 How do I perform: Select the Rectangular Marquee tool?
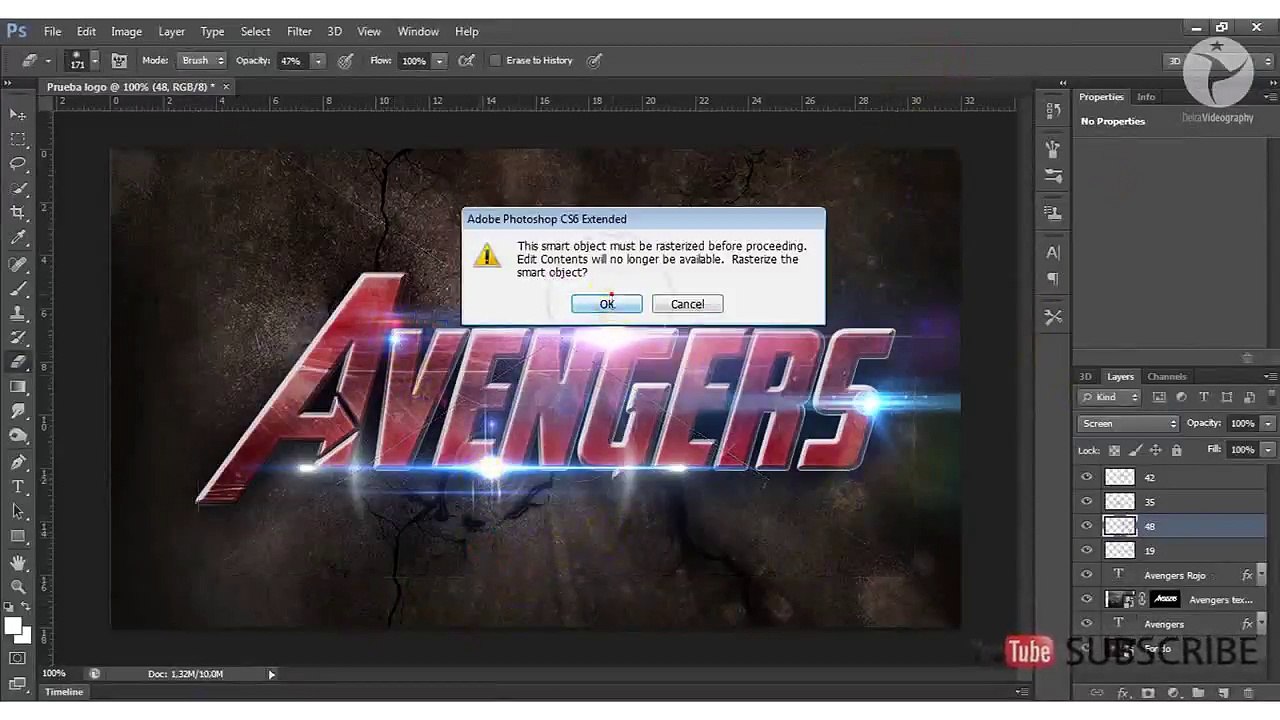coord(18,139)
